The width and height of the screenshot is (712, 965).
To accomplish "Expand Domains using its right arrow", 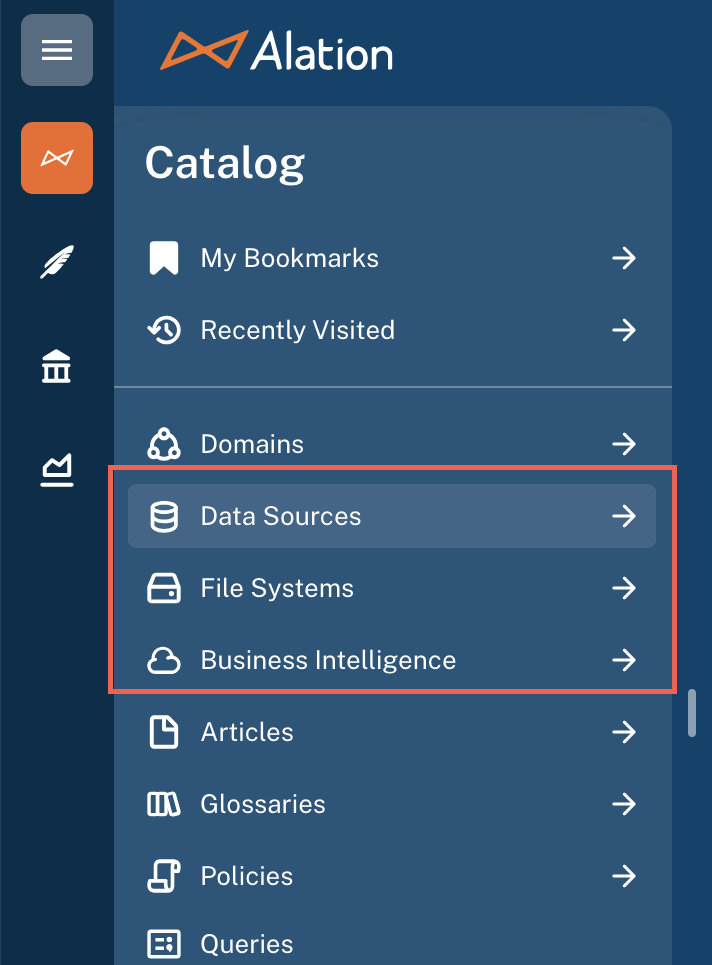I will click(623, 444).
